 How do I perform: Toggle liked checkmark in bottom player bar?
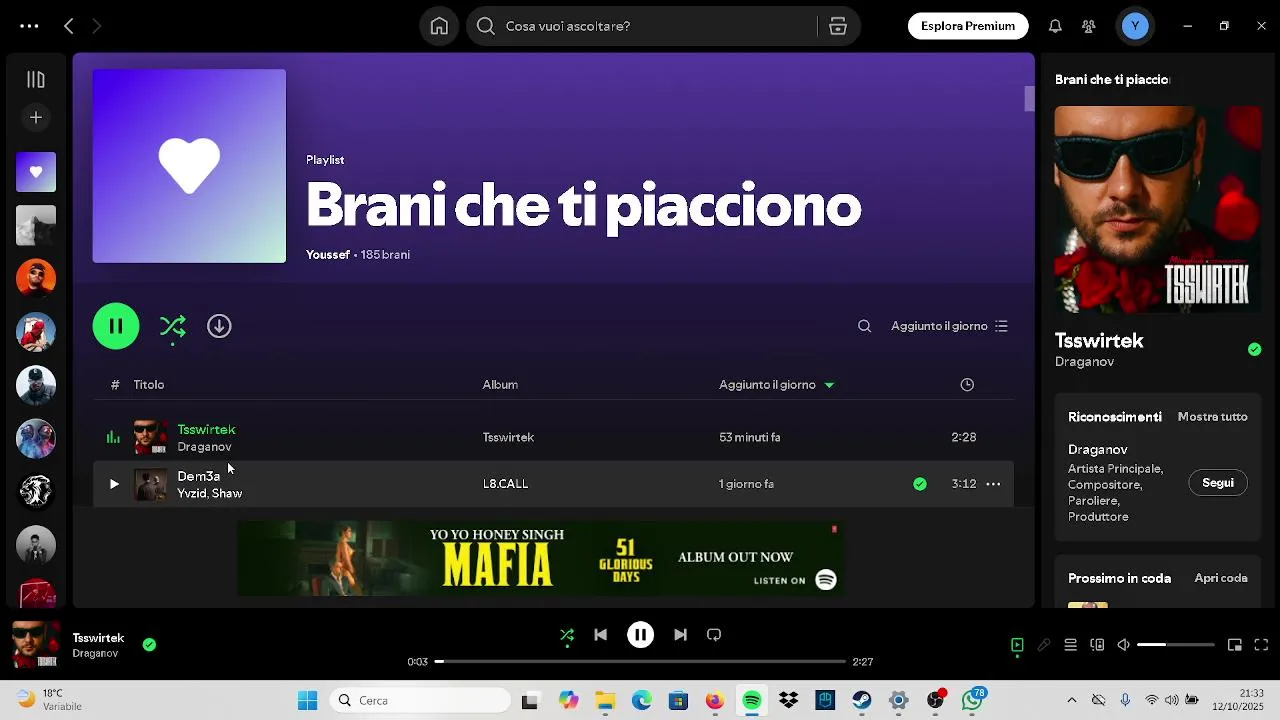[x=149, y=645]
